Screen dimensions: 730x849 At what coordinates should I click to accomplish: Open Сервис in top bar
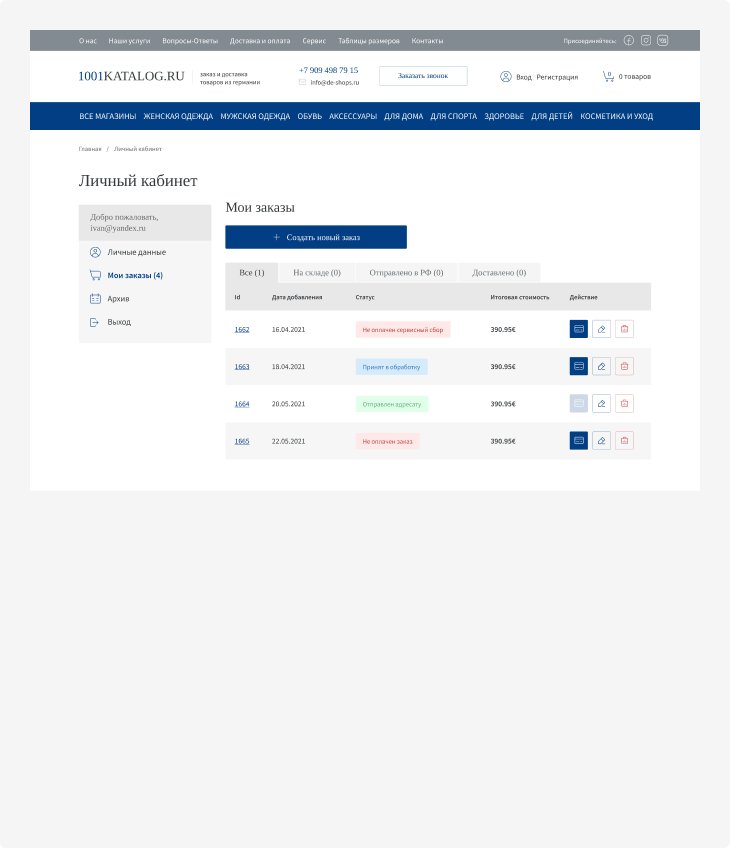pos(314,41)
